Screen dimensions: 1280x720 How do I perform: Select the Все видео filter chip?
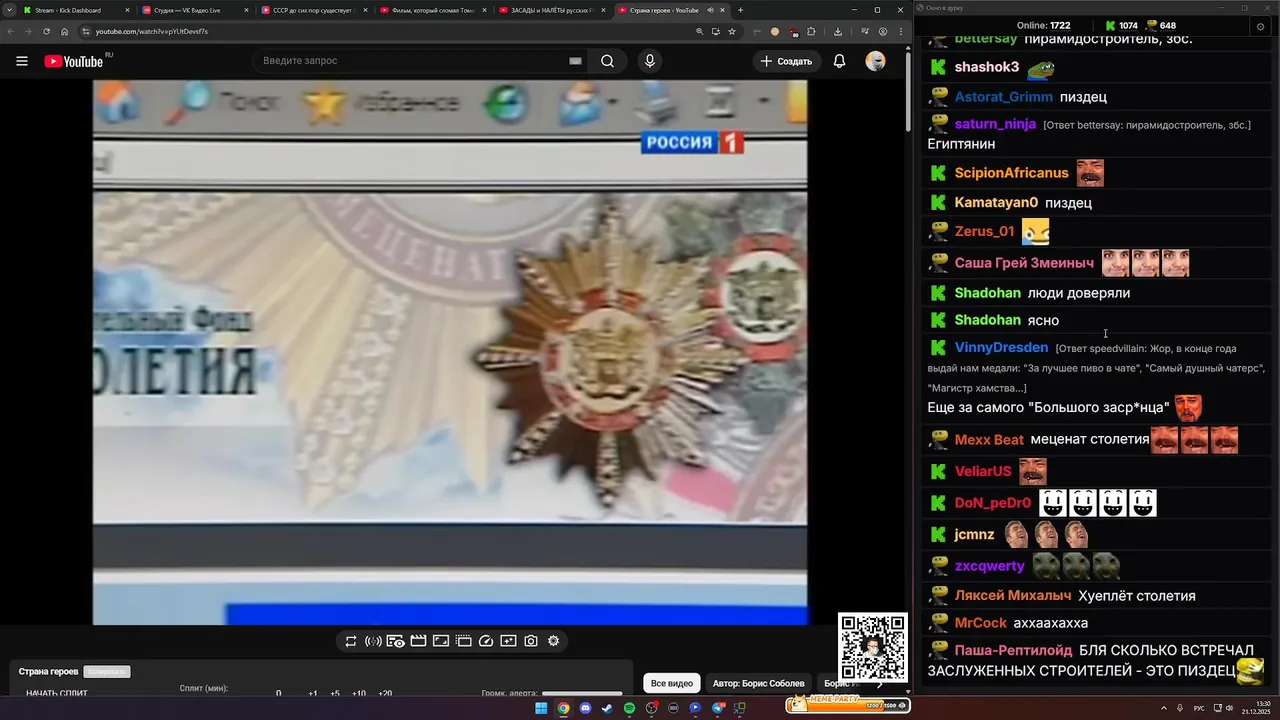(x=672, y=683)
